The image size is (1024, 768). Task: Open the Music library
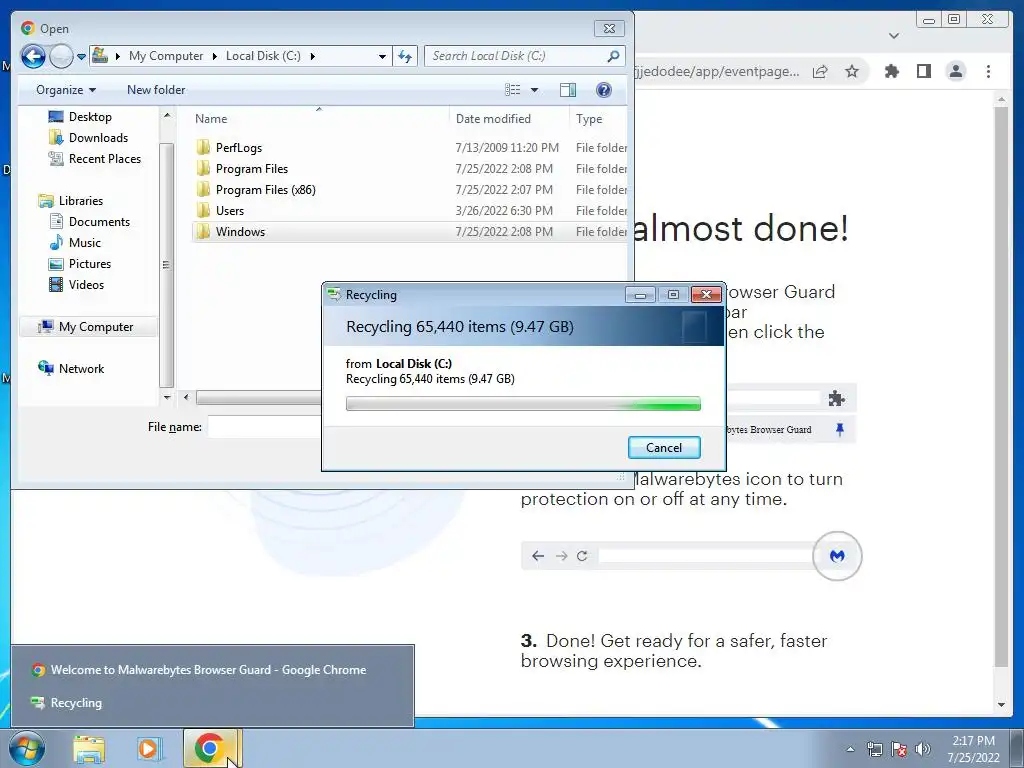pyautogui.click(x=84, y=242)
